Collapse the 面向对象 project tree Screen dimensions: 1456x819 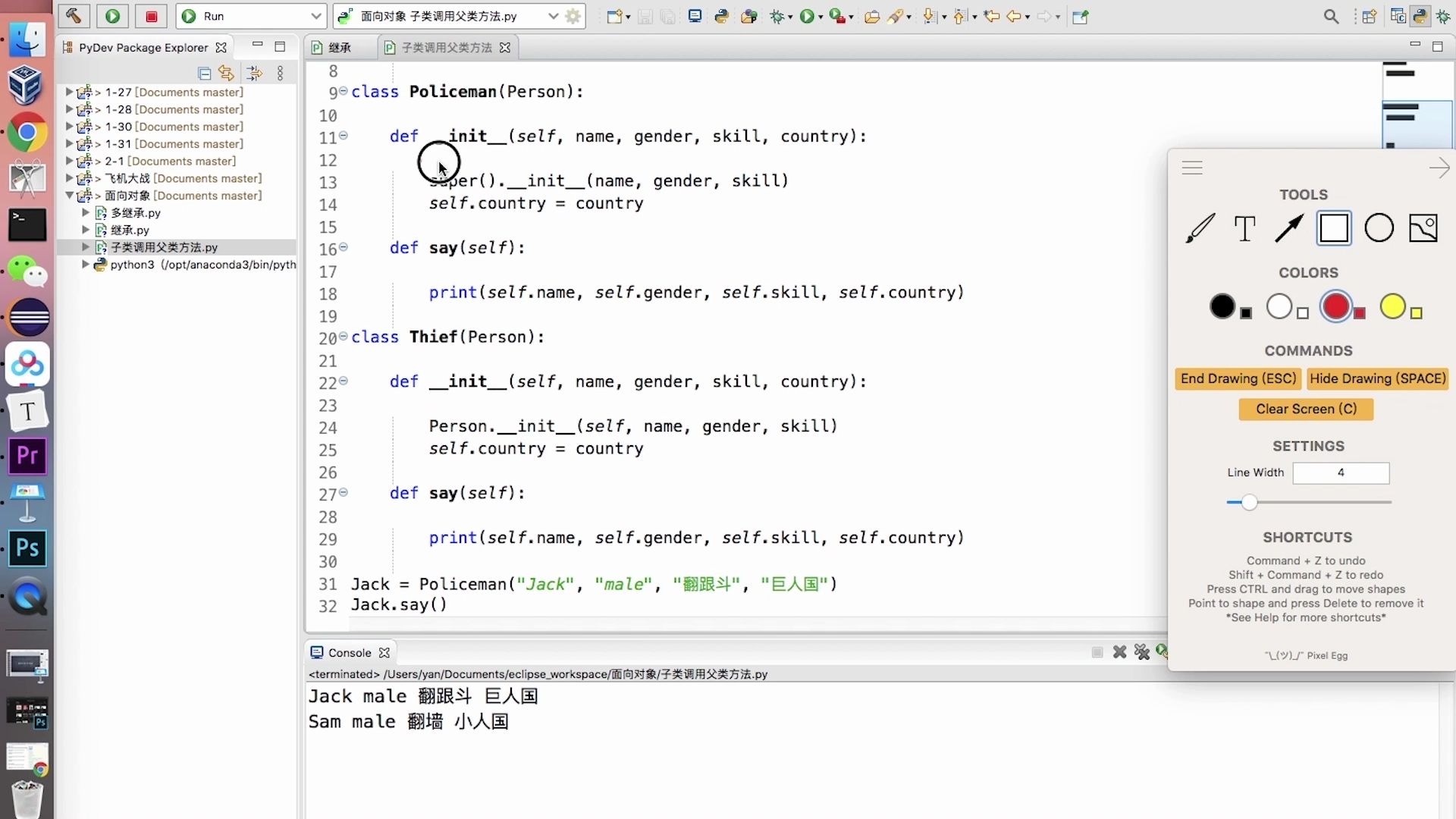pyautogui.click(x=71, y=195)
